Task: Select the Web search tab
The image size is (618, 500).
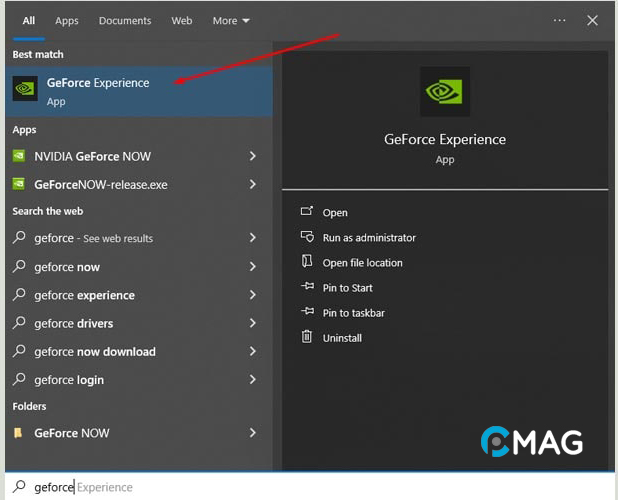Action: coord(182,20)
